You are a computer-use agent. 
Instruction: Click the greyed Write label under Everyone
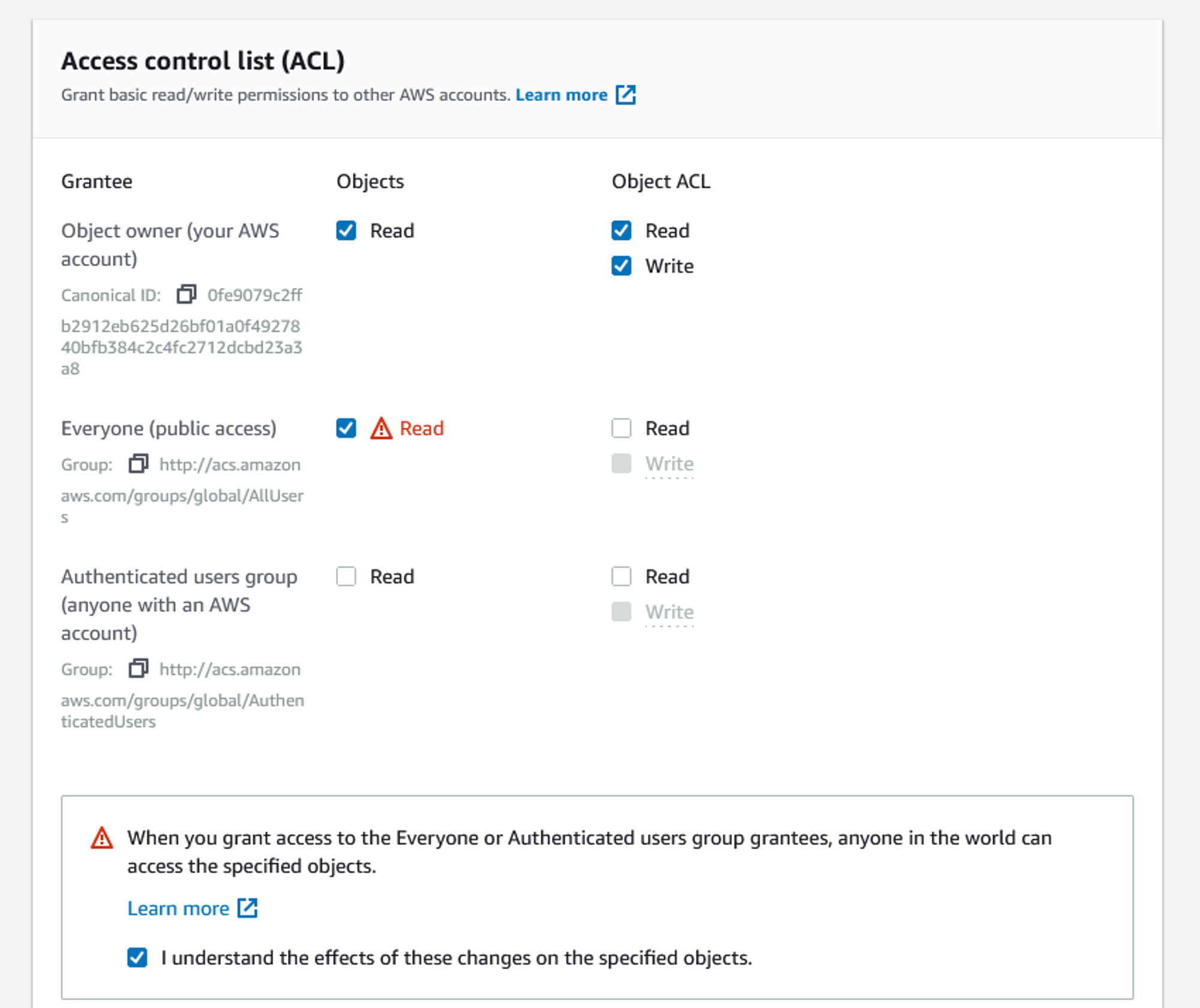670,464
